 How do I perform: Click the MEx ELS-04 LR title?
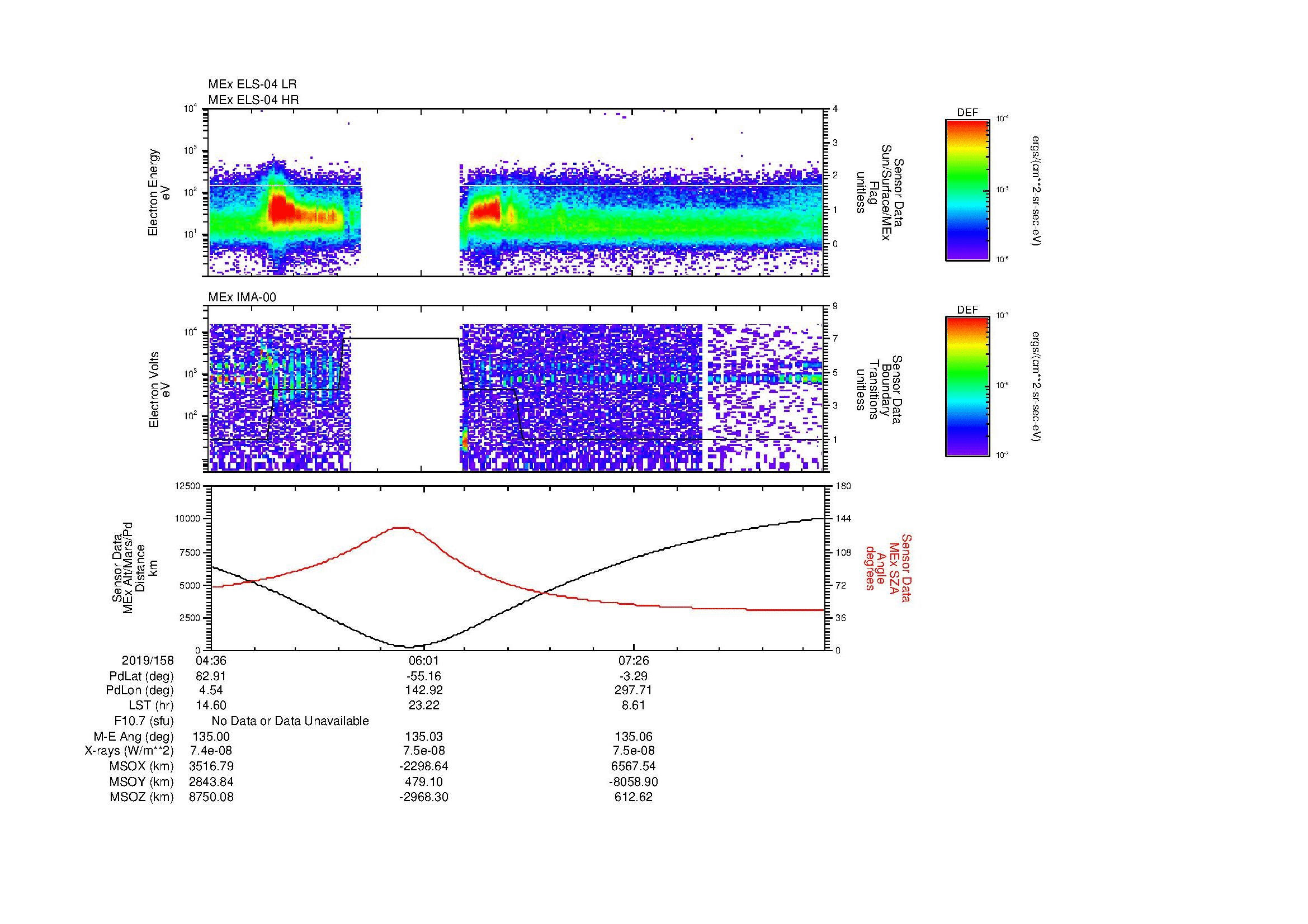click(x=252, y=84)
